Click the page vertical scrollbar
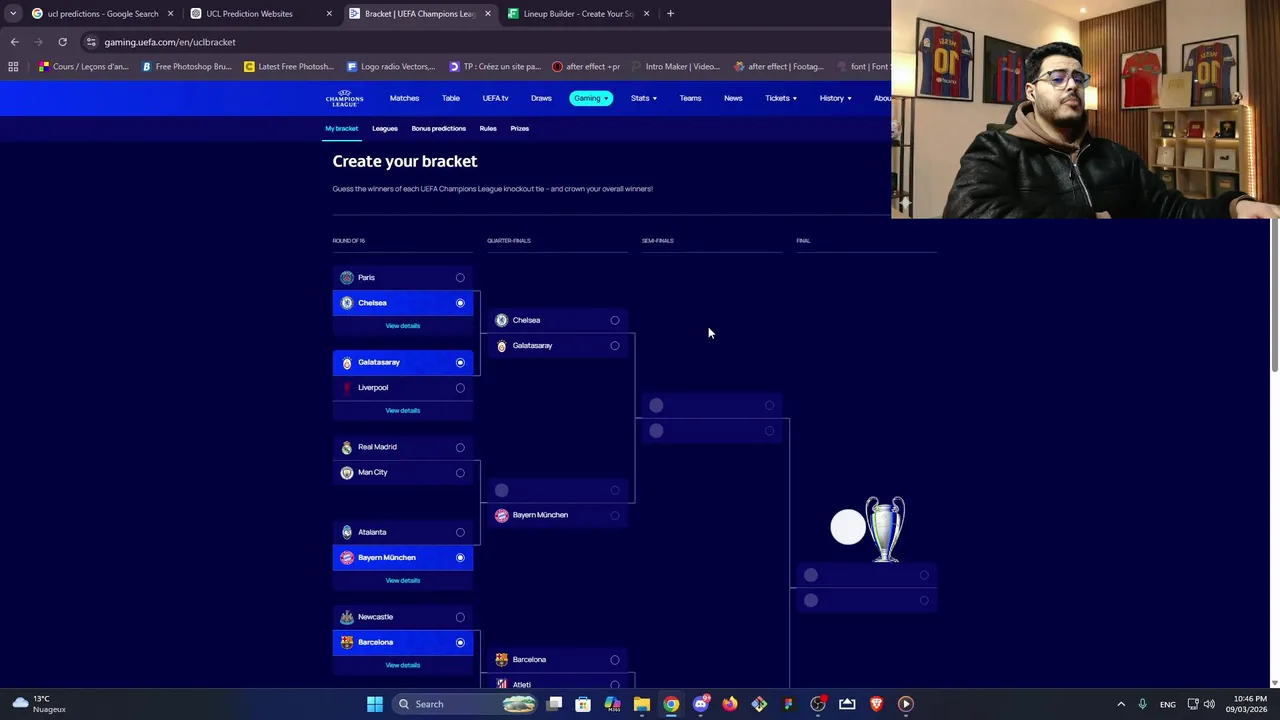1280x720 pixels. click(1274, 295)
